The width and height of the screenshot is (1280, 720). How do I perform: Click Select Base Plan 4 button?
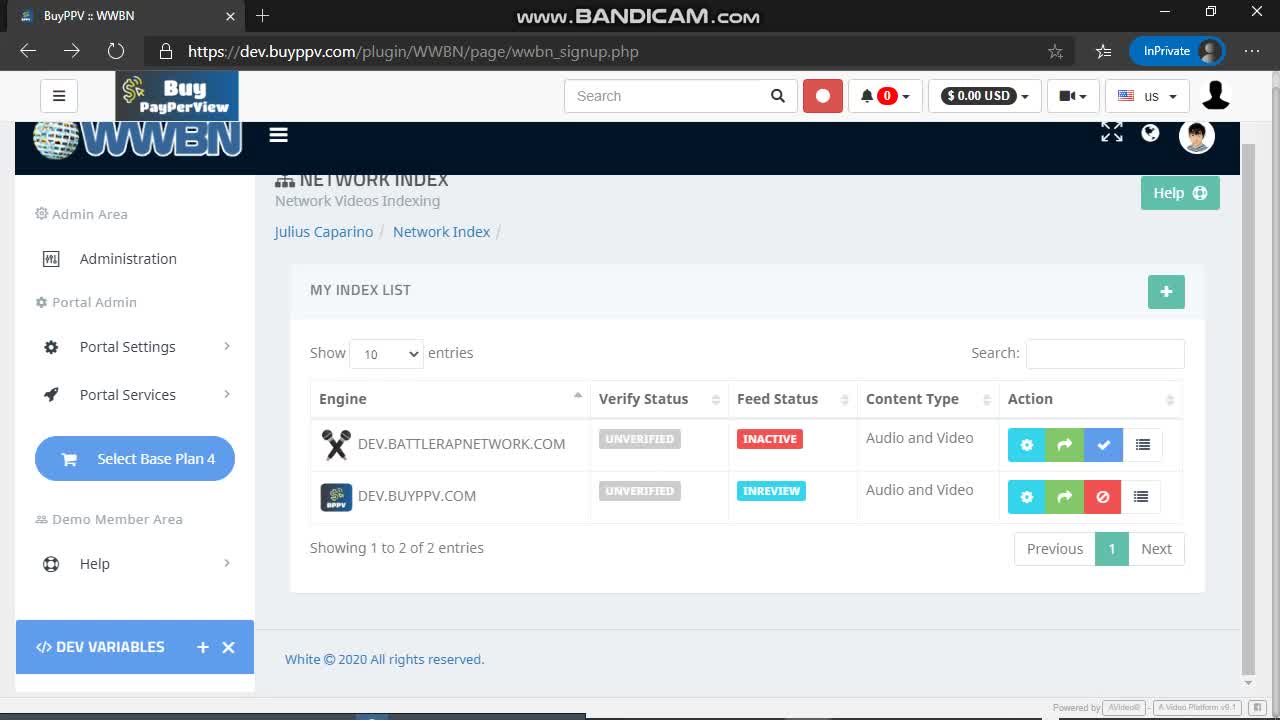tap(135, 459)
